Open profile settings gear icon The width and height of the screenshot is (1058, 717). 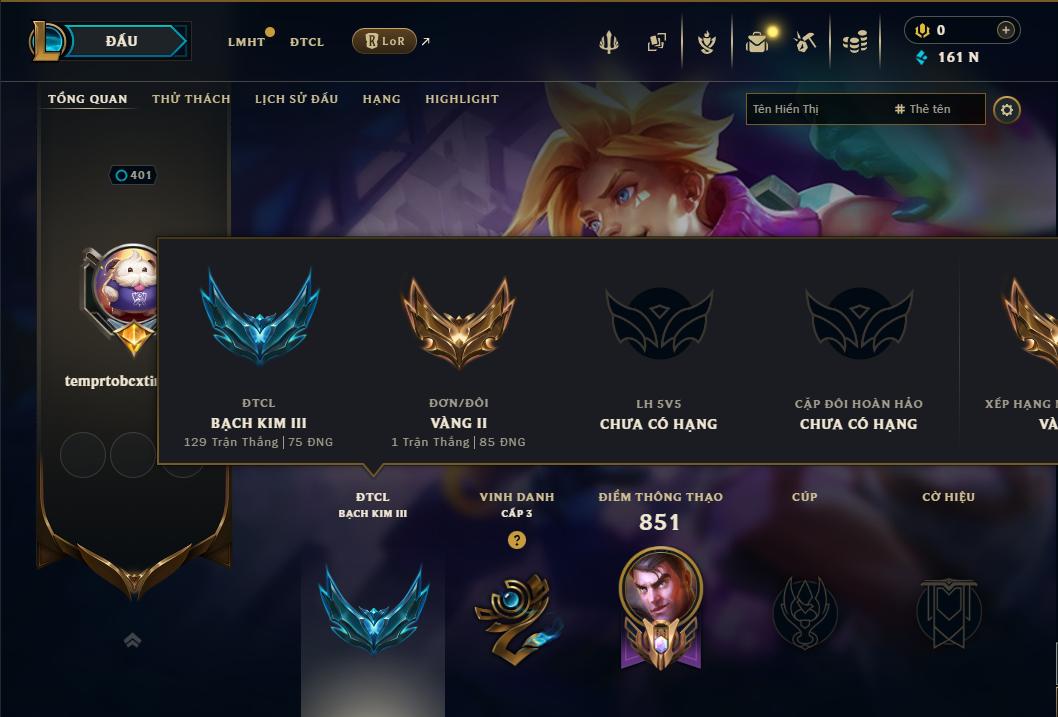pyautogui.click(x=1007, y=110)
